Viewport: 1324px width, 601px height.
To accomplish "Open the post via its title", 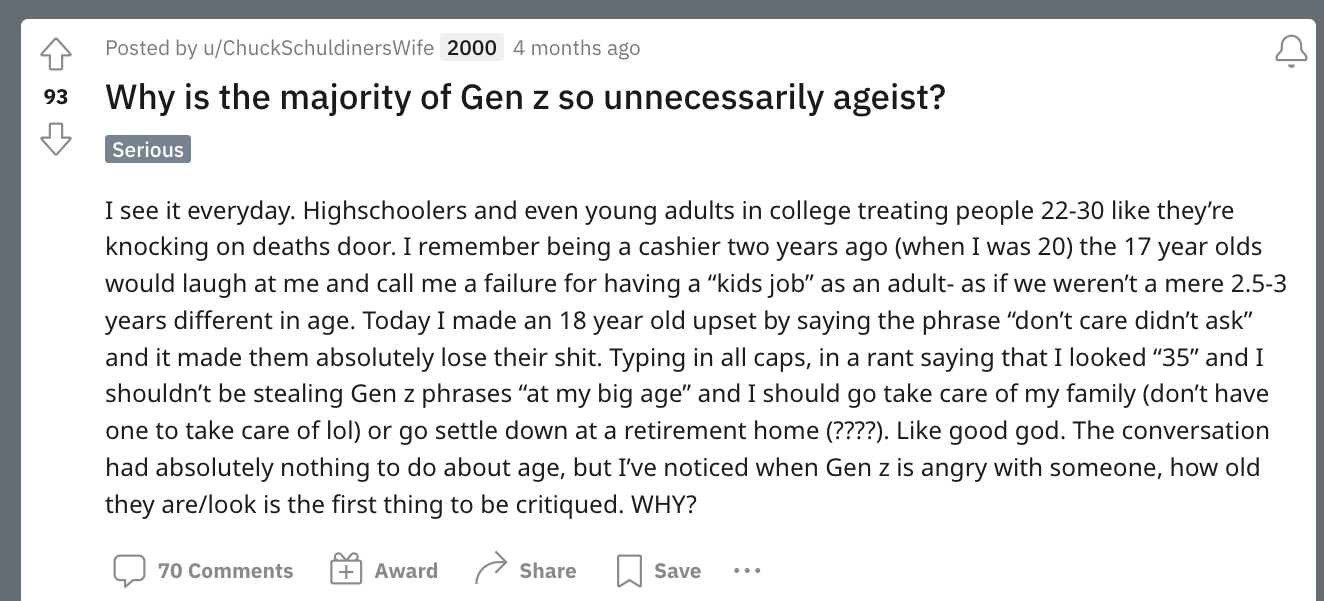I will 525,98.
